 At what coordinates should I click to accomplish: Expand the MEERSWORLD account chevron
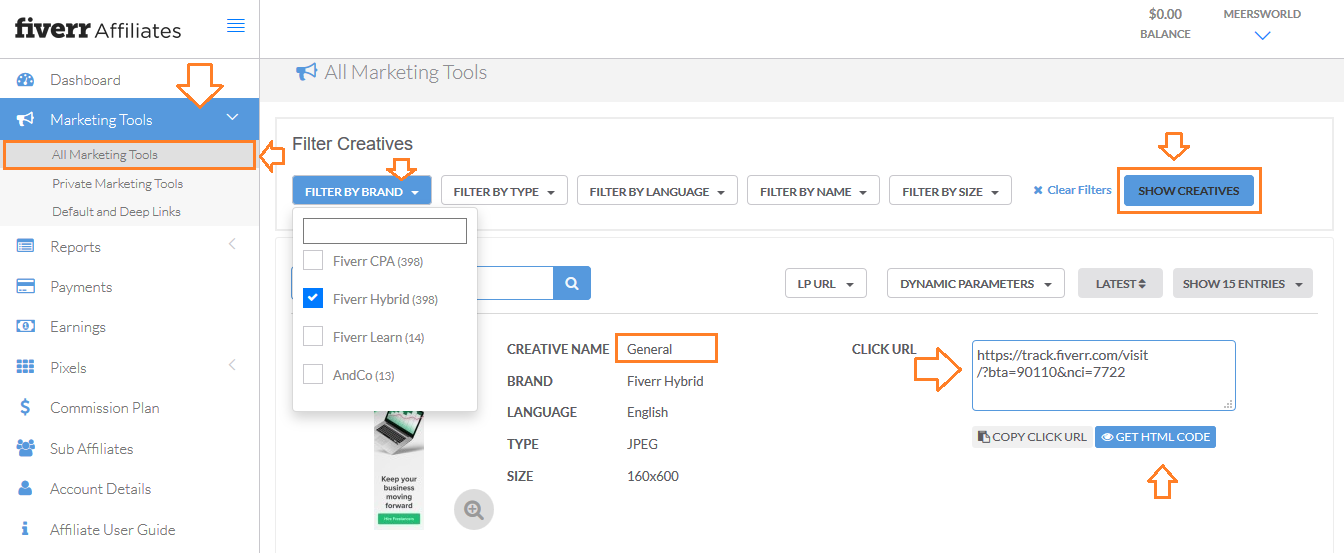(x=1262, y=36)
